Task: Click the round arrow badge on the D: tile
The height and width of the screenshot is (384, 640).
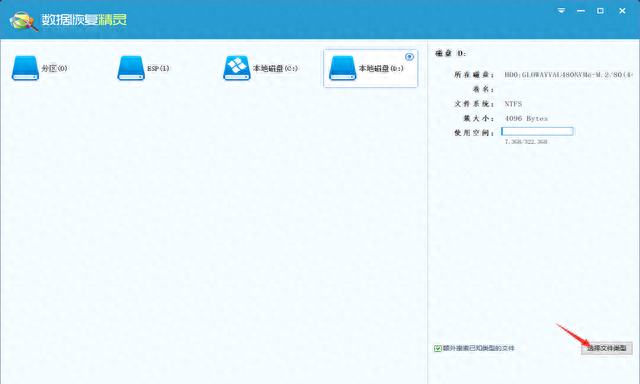Action: pyautogui.click(x=409, y=57)
